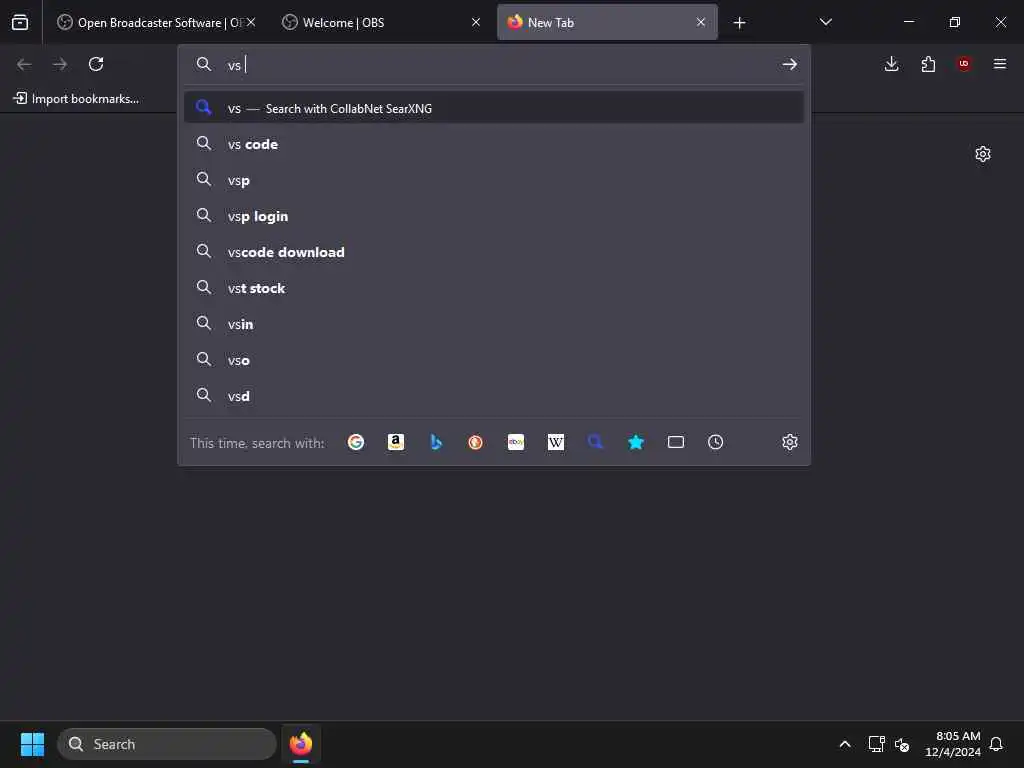Search with CollabNet SearXNG engine icon
The width and height of the screenshot is (1024, 768).
click(x=596, y=442)
